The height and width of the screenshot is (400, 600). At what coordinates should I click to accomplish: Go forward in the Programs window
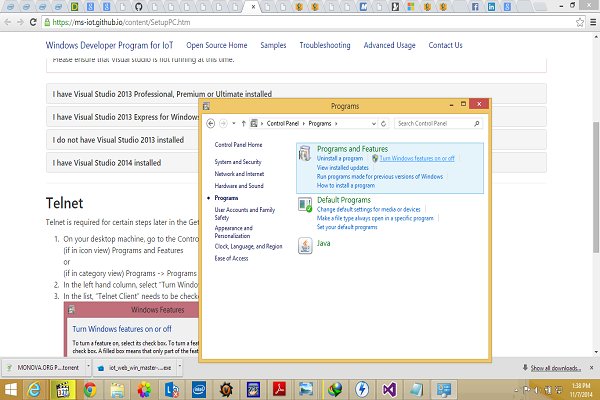click(223, 123)
